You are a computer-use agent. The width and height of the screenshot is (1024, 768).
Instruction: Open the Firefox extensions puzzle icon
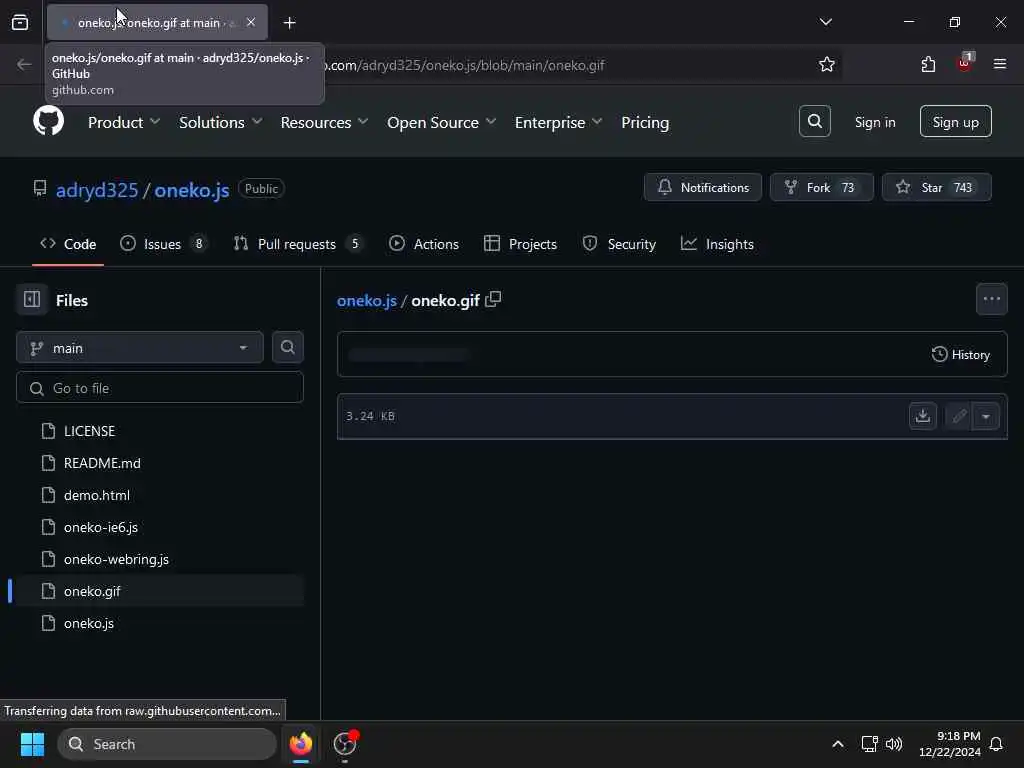click(928, 65)
